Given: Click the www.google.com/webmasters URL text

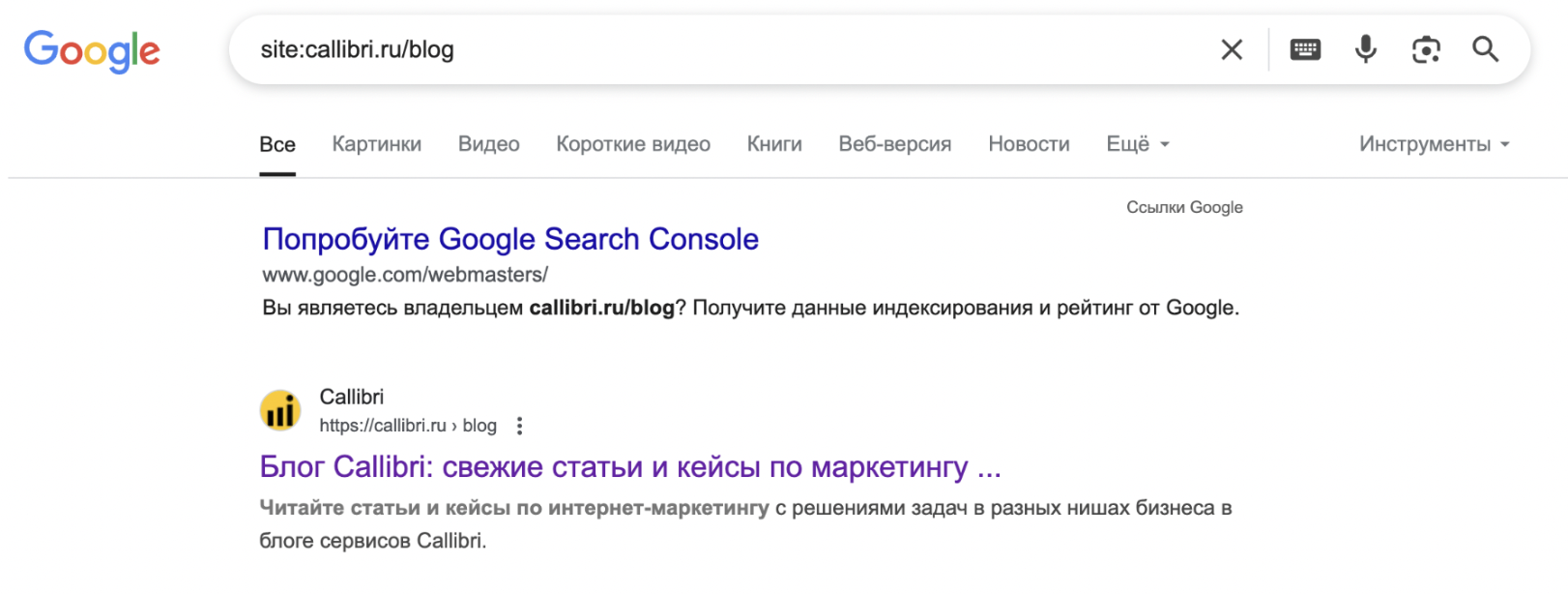Looking at the screenshot, I should pos(404,275).
